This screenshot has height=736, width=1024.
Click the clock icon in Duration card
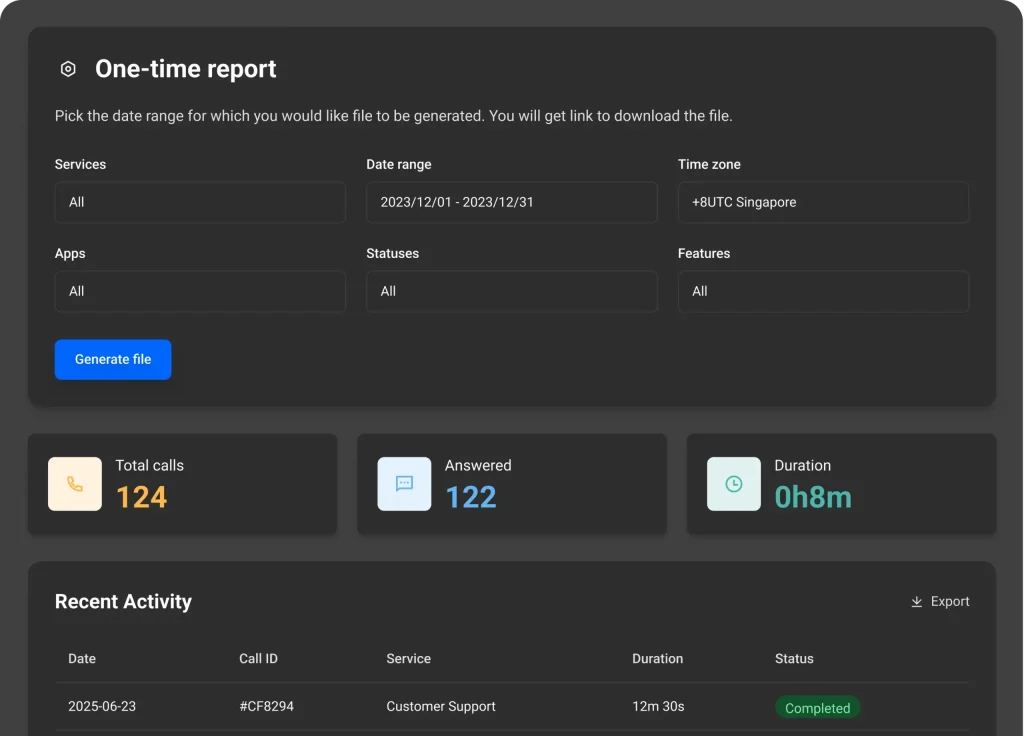[x=734, y=484]
